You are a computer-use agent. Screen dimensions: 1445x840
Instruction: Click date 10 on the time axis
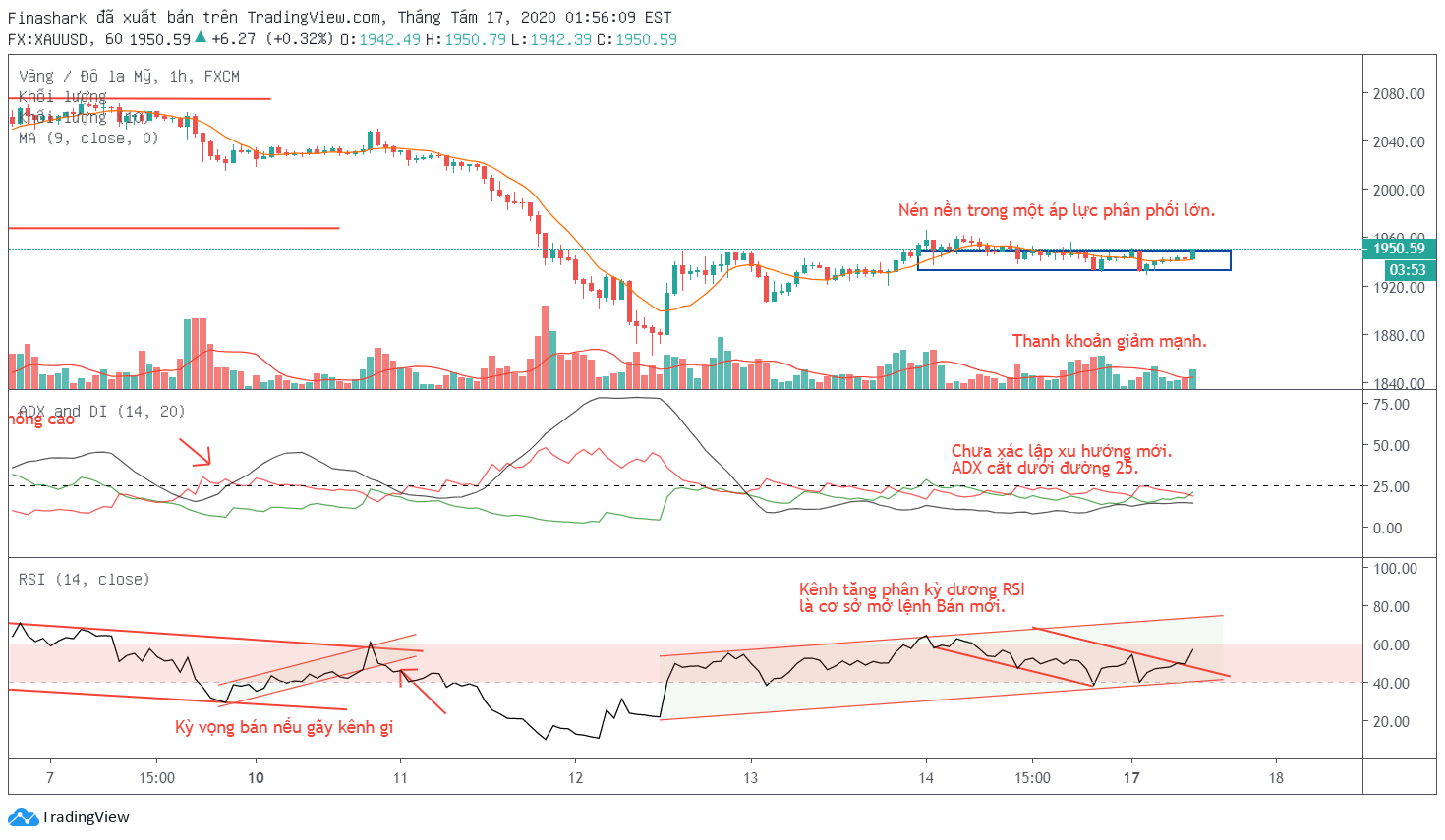tap(256, 777)
